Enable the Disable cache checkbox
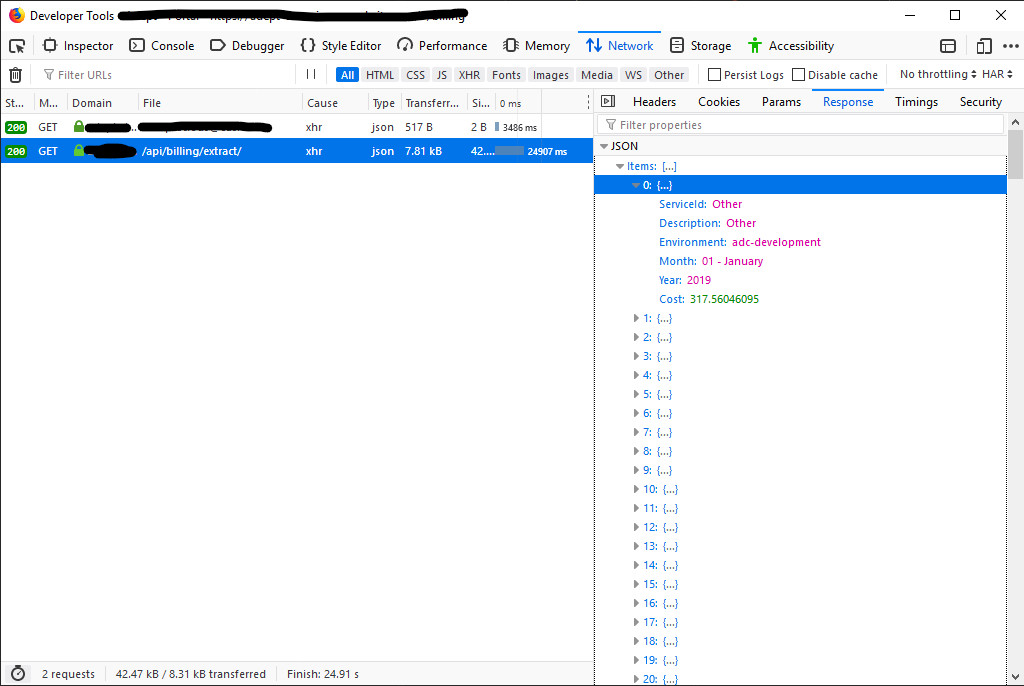The image size is (1024, 686). pyautogui.click(x=798, y=74)
